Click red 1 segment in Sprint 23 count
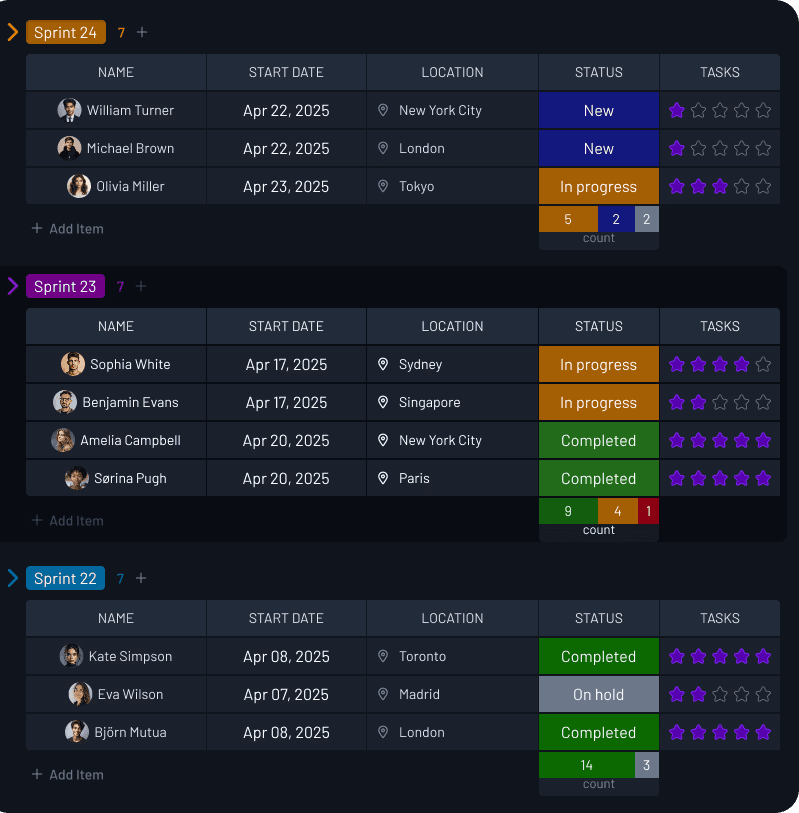This screenshot has height=813, width=799. click(x=648, y=511)
